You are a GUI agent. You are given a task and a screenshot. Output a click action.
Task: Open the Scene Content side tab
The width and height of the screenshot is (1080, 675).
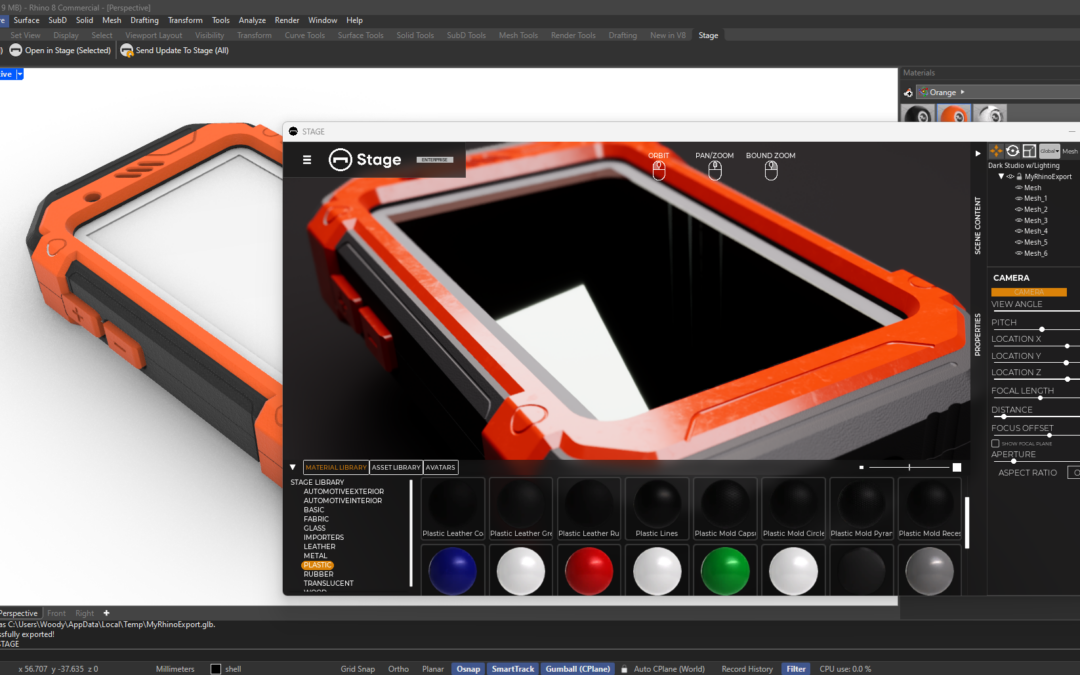pos(977,225)
